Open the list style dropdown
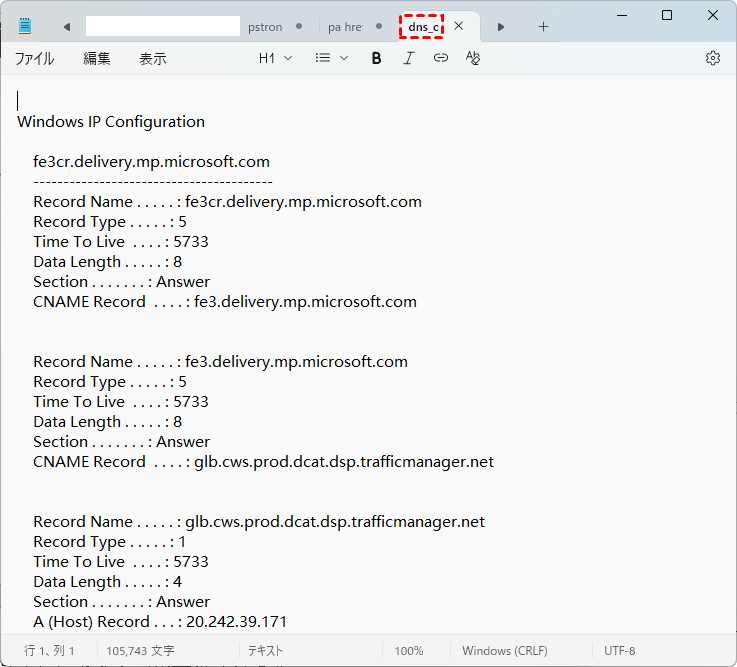 click(x=331, y=58)
